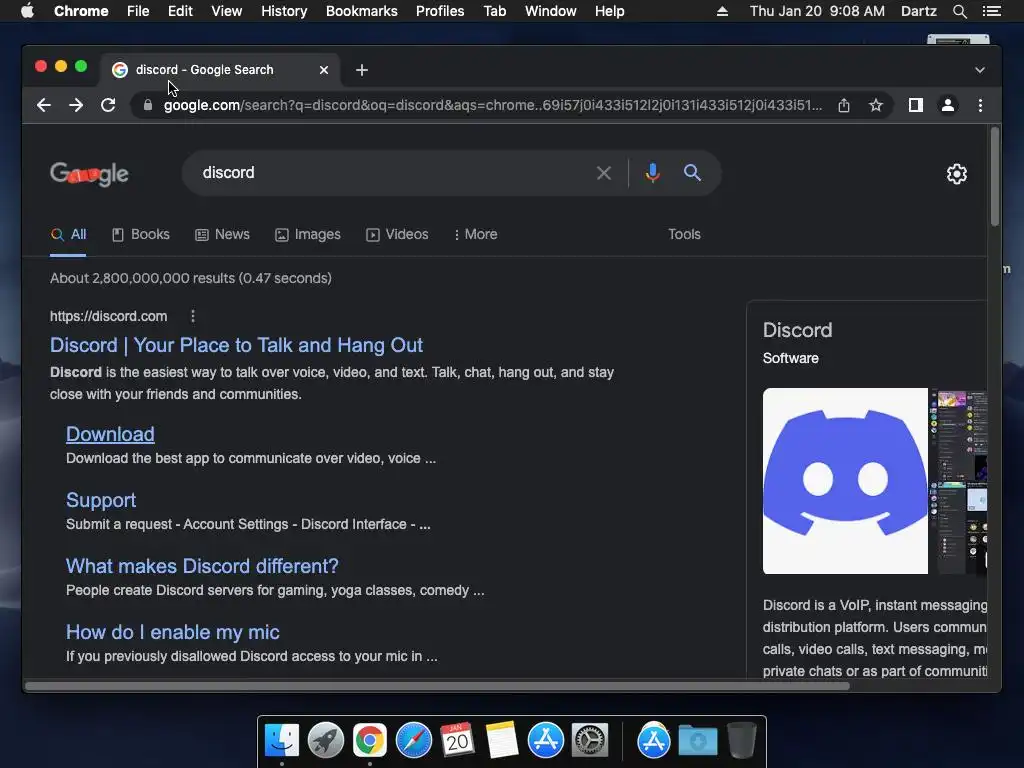
Task: Open the Edit menu
Action: click(x=180, y=11)
